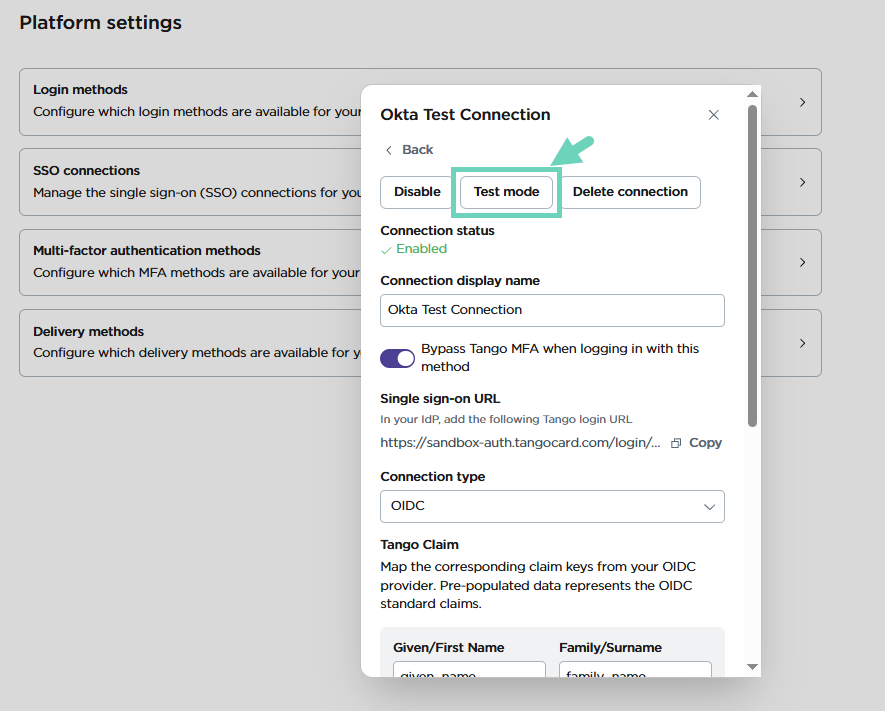Expand Login methods section chevron

click(x=802, y=102)
